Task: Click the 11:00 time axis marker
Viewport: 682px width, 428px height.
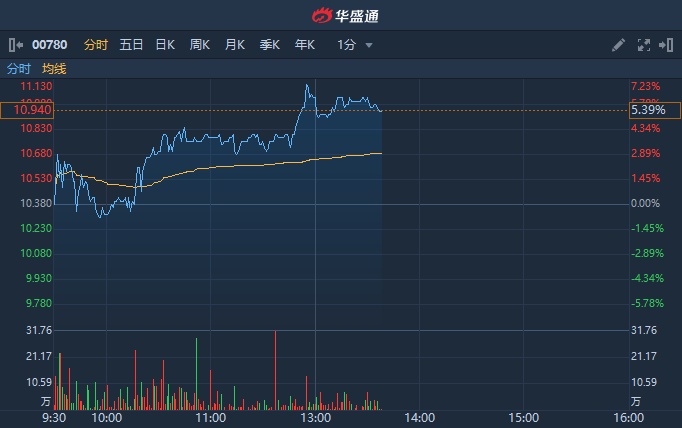Action: coord(210,417)
